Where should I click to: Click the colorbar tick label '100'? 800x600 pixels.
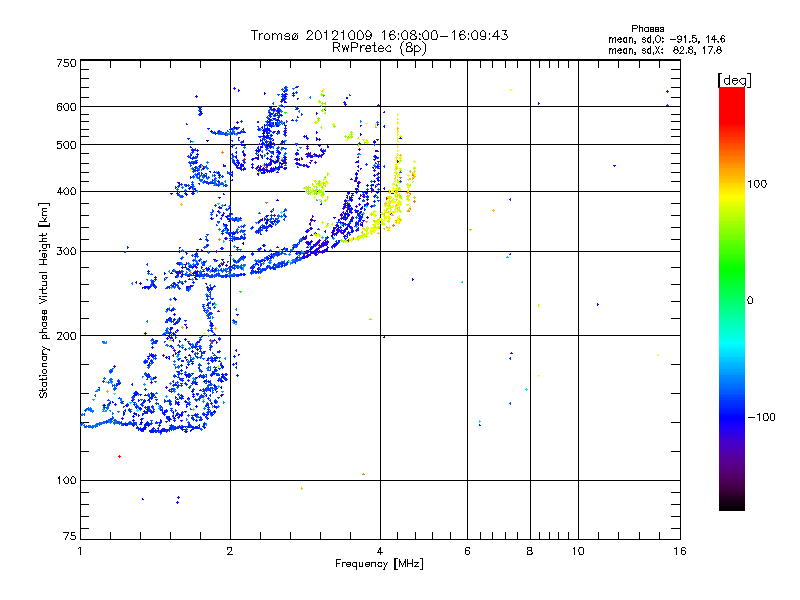757,184
